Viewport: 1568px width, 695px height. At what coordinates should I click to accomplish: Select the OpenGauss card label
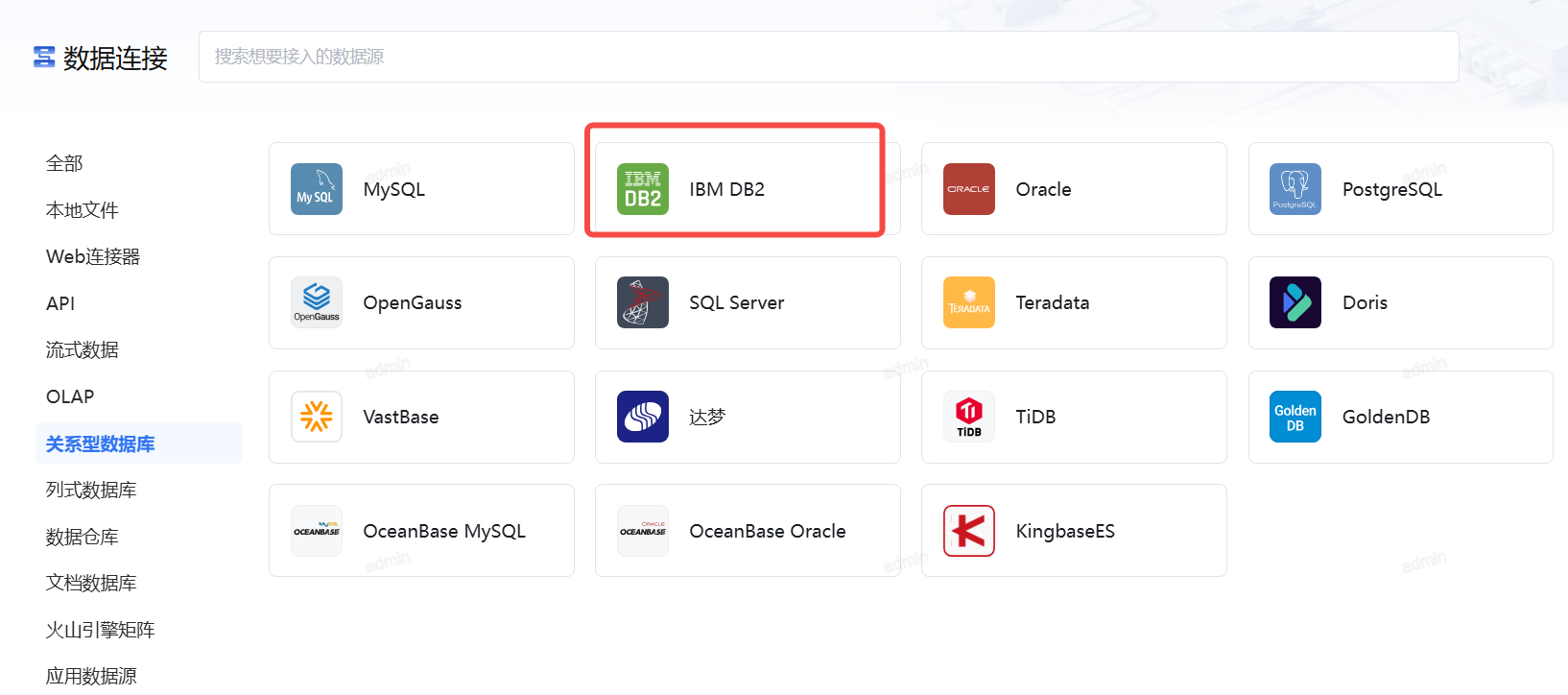point(413,302)
